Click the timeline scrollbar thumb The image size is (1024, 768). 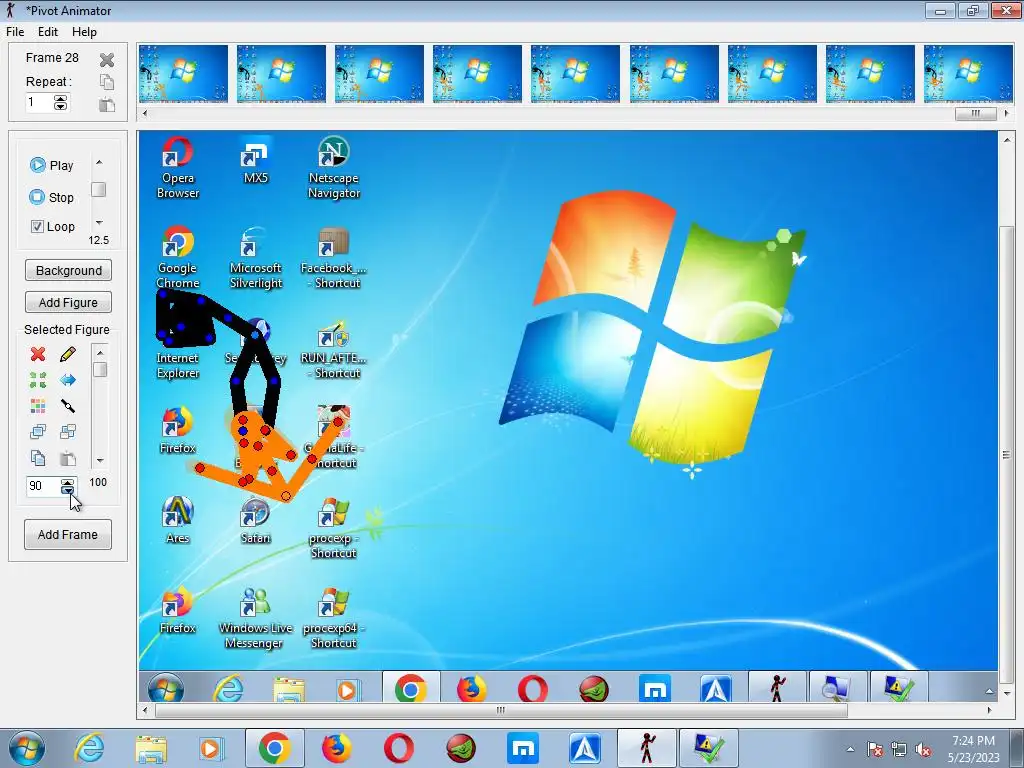976,114
